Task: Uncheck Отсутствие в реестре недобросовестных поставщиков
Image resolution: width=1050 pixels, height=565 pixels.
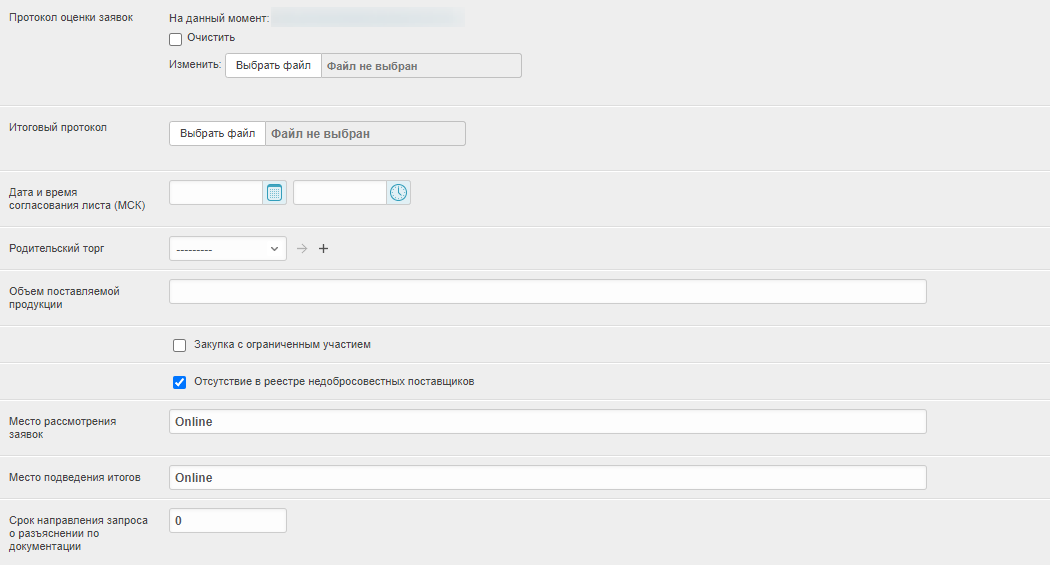Action: (x=180, y=382)
